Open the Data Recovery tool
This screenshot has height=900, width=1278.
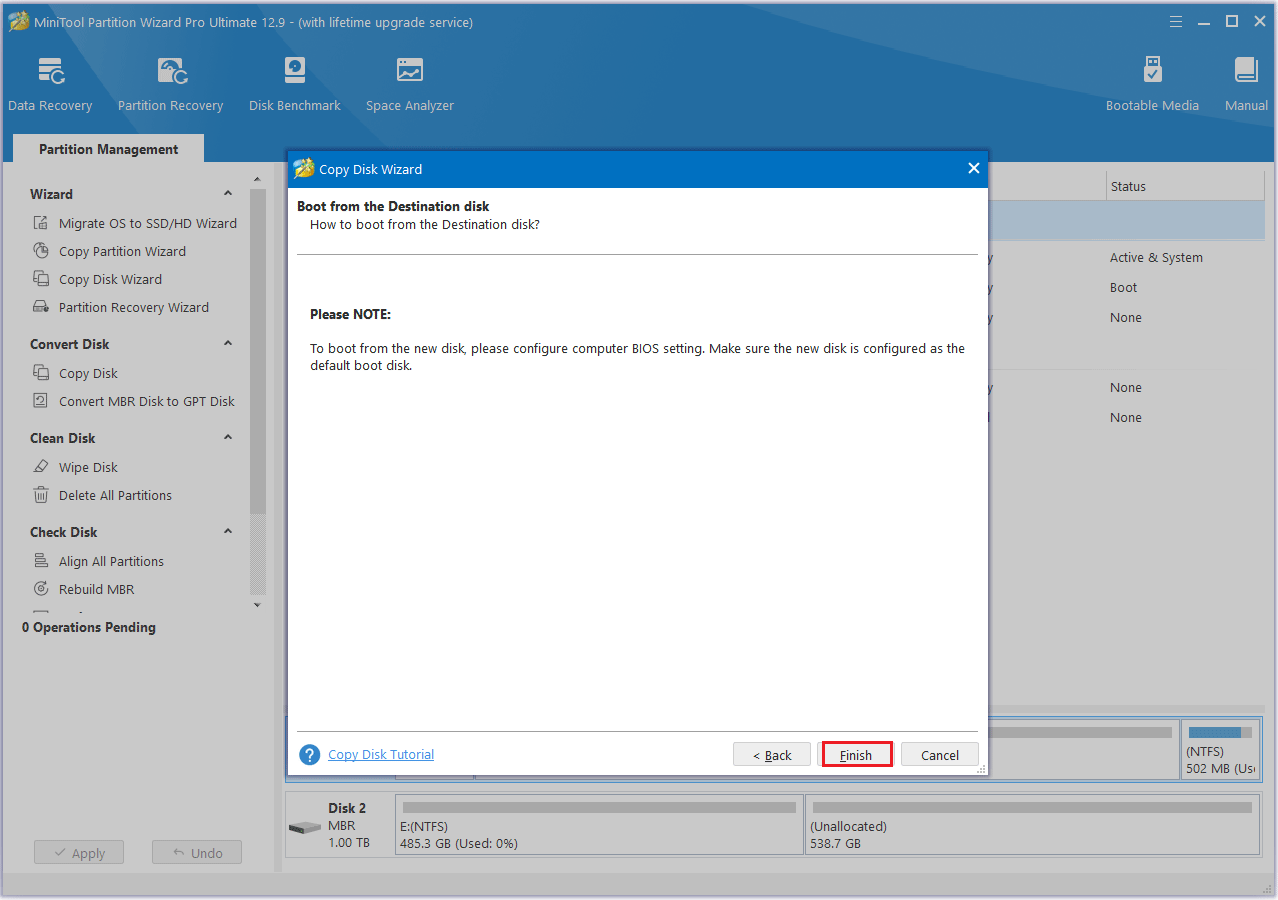click(50, 82)
